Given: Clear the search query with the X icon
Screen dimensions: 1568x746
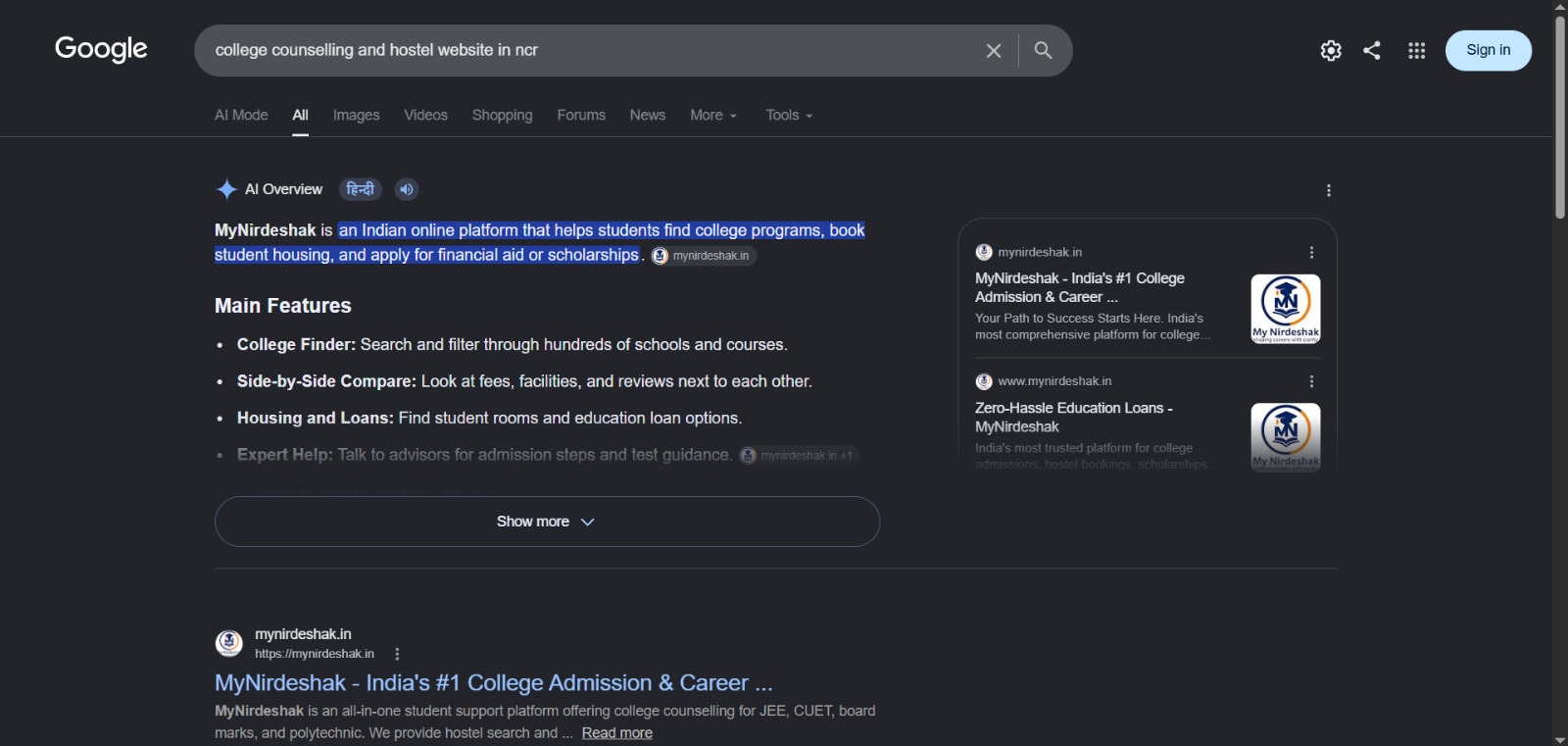Looking at the screenshot, I should 994,50.
